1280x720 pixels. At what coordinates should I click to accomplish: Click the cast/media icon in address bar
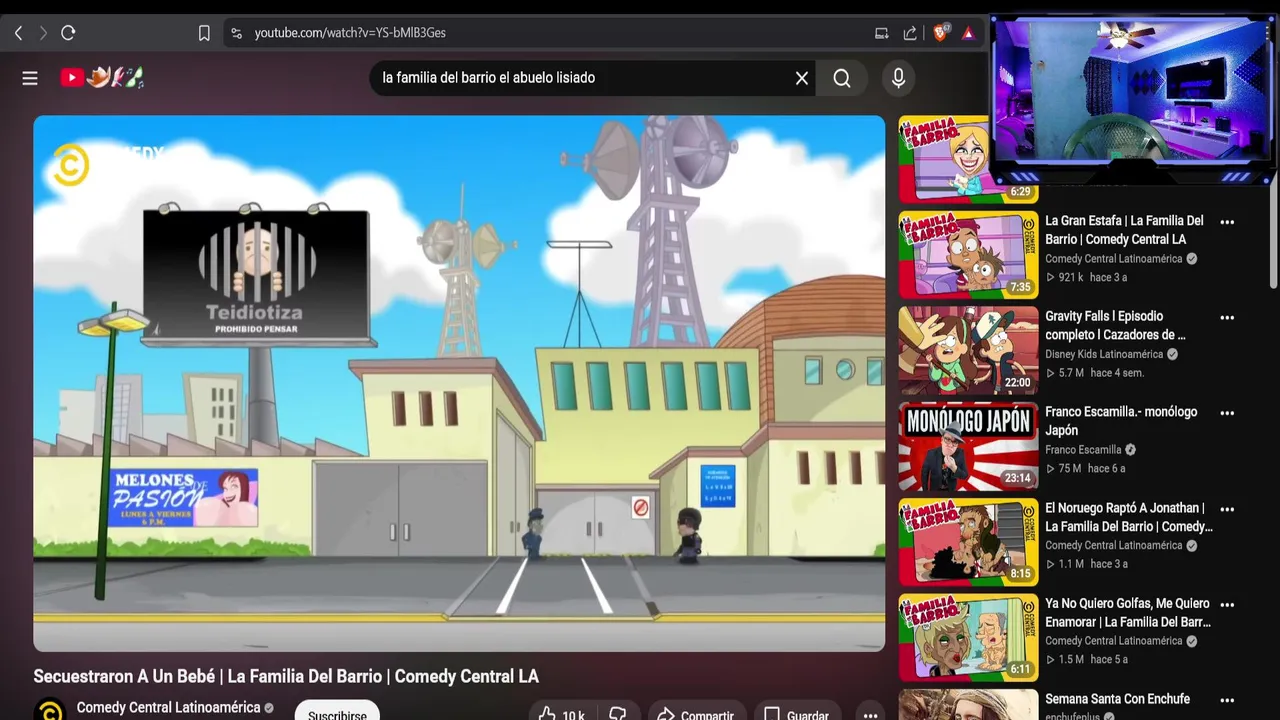(x=881, y=33)
